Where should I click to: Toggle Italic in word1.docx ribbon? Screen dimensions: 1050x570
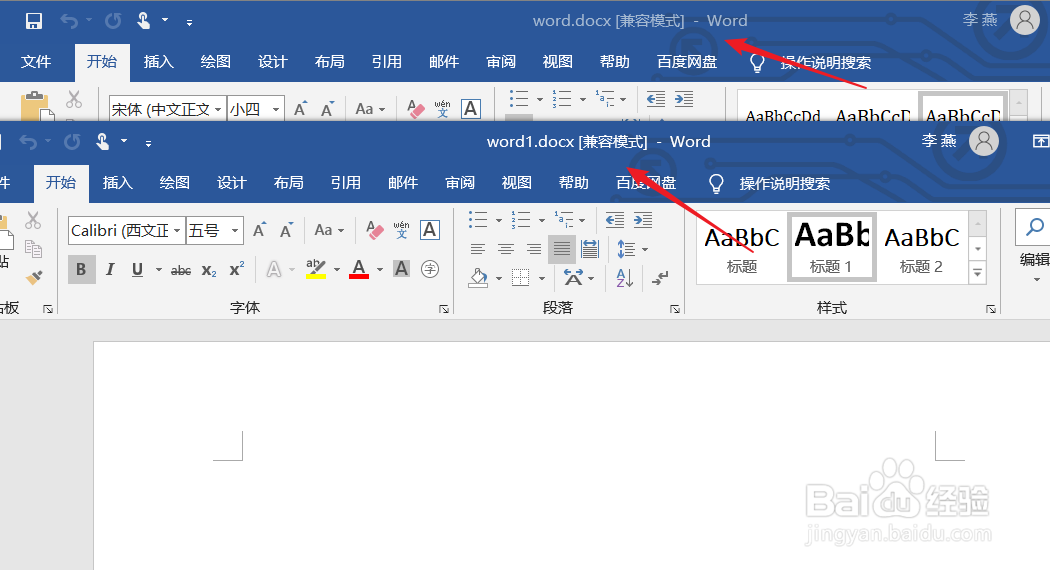[110, 269]
